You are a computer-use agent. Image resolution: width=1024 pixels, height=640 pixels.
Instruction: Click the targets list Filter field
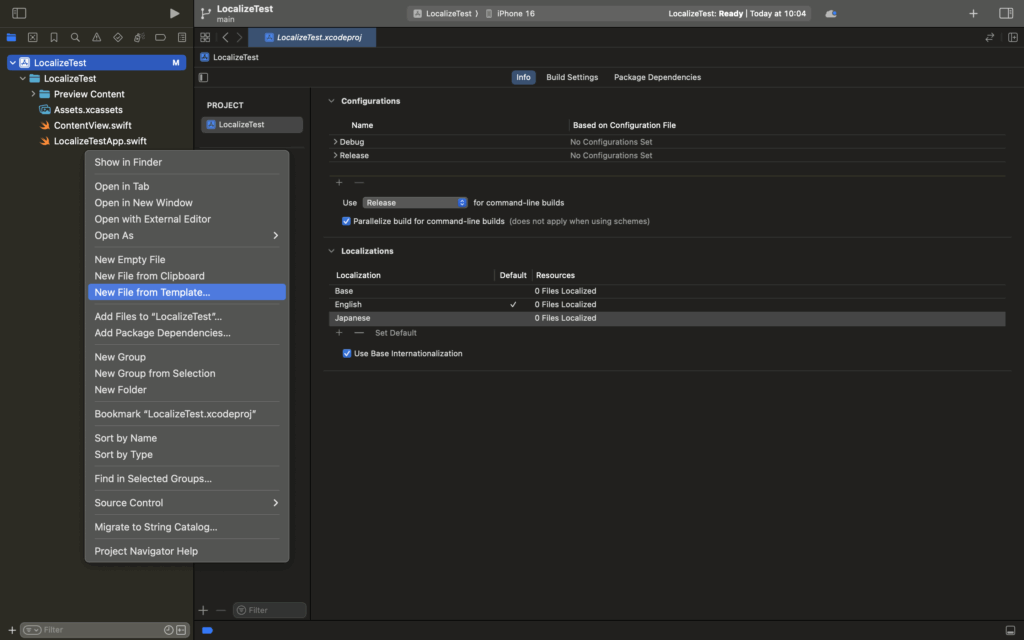coord(270,610)
